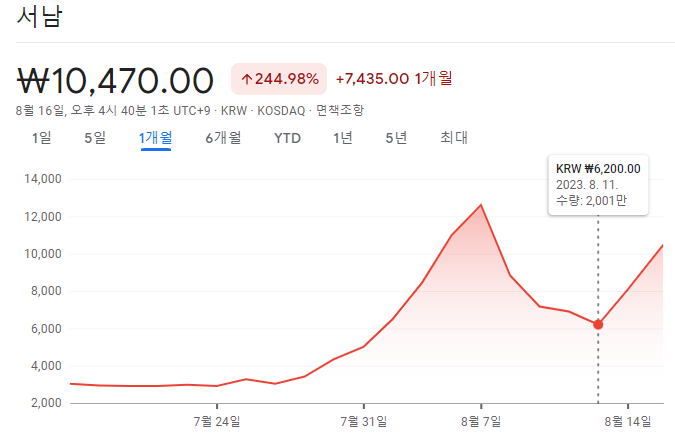Select the 1일 time range tab
The image size is (675, 437).
[41, 138]
